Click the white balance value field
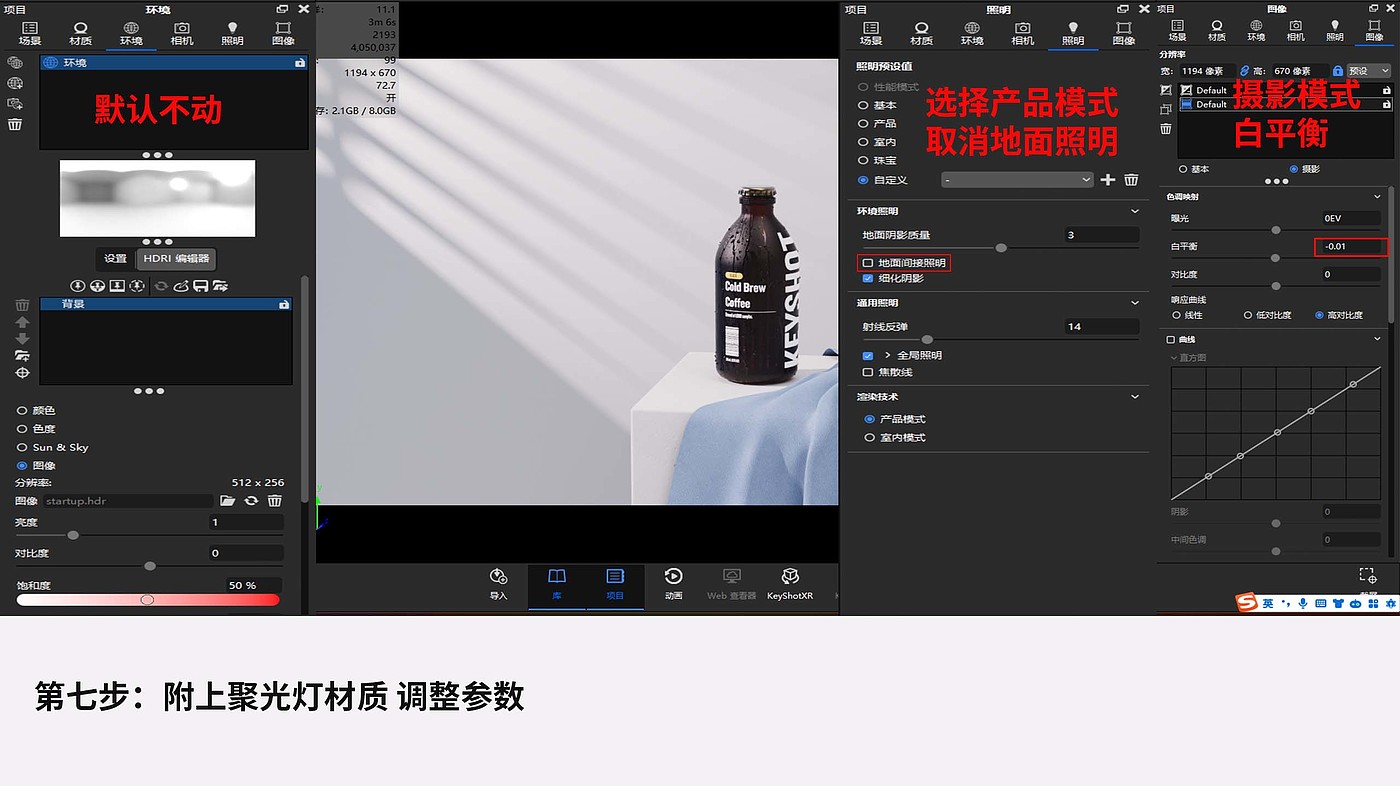 click(1351, 246)
